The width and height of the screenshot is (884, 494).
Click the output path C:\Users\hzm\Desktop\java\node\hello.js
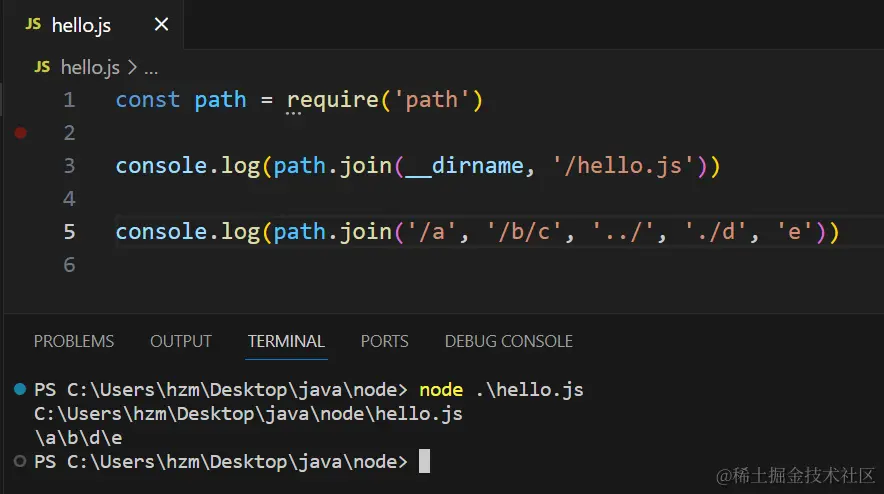[x=248, y=414]
